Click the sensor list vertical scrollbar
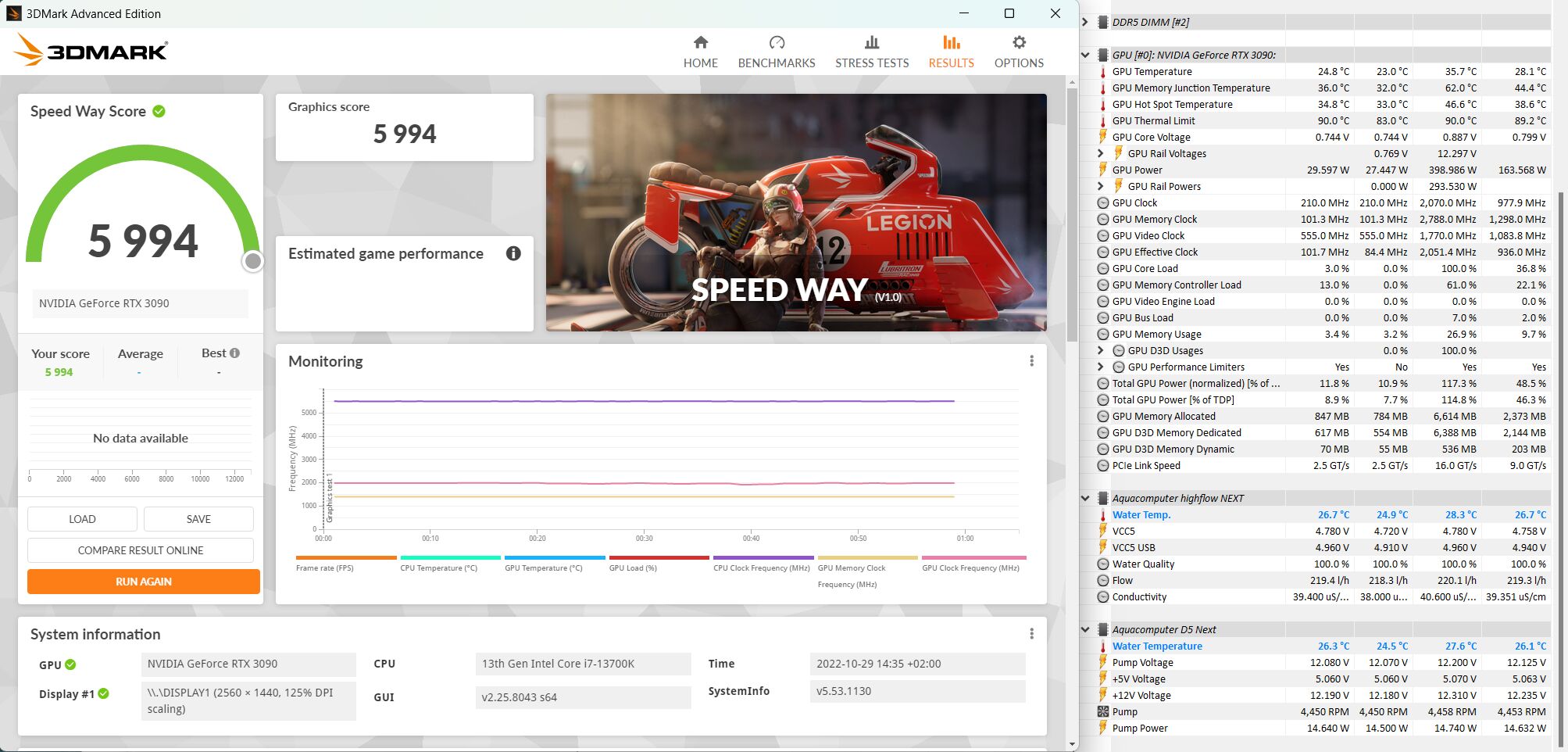This screenshot has height=752, width=1568. pos(1561,469)
